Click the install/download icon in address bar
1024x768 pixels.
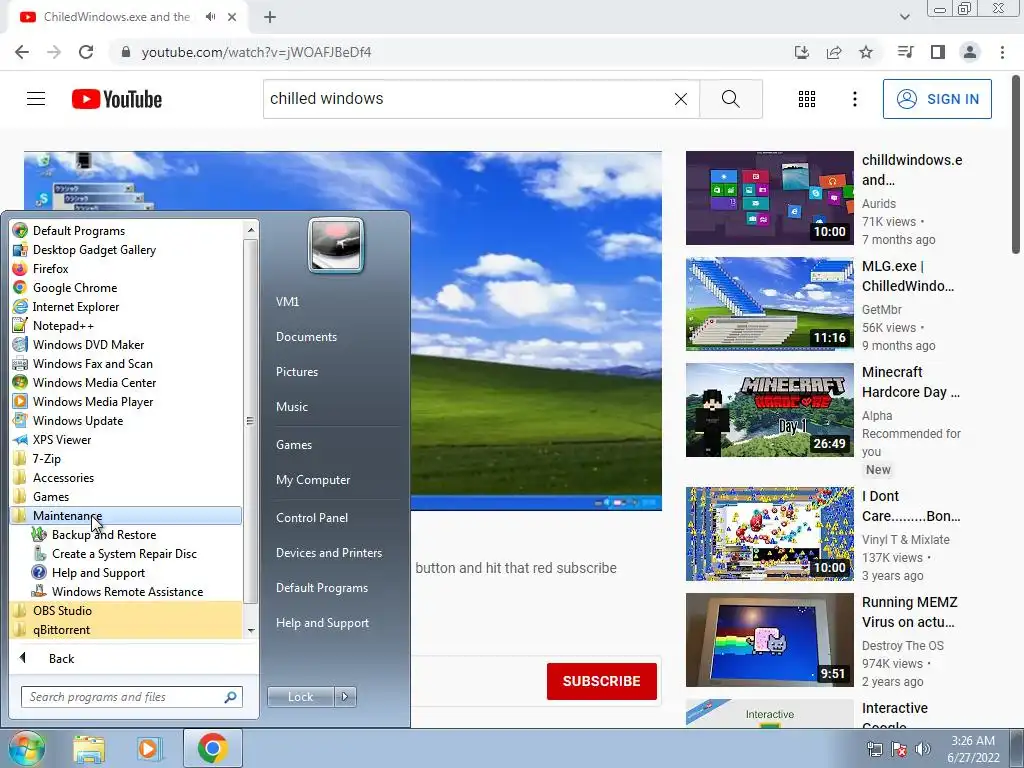(802, 52)
